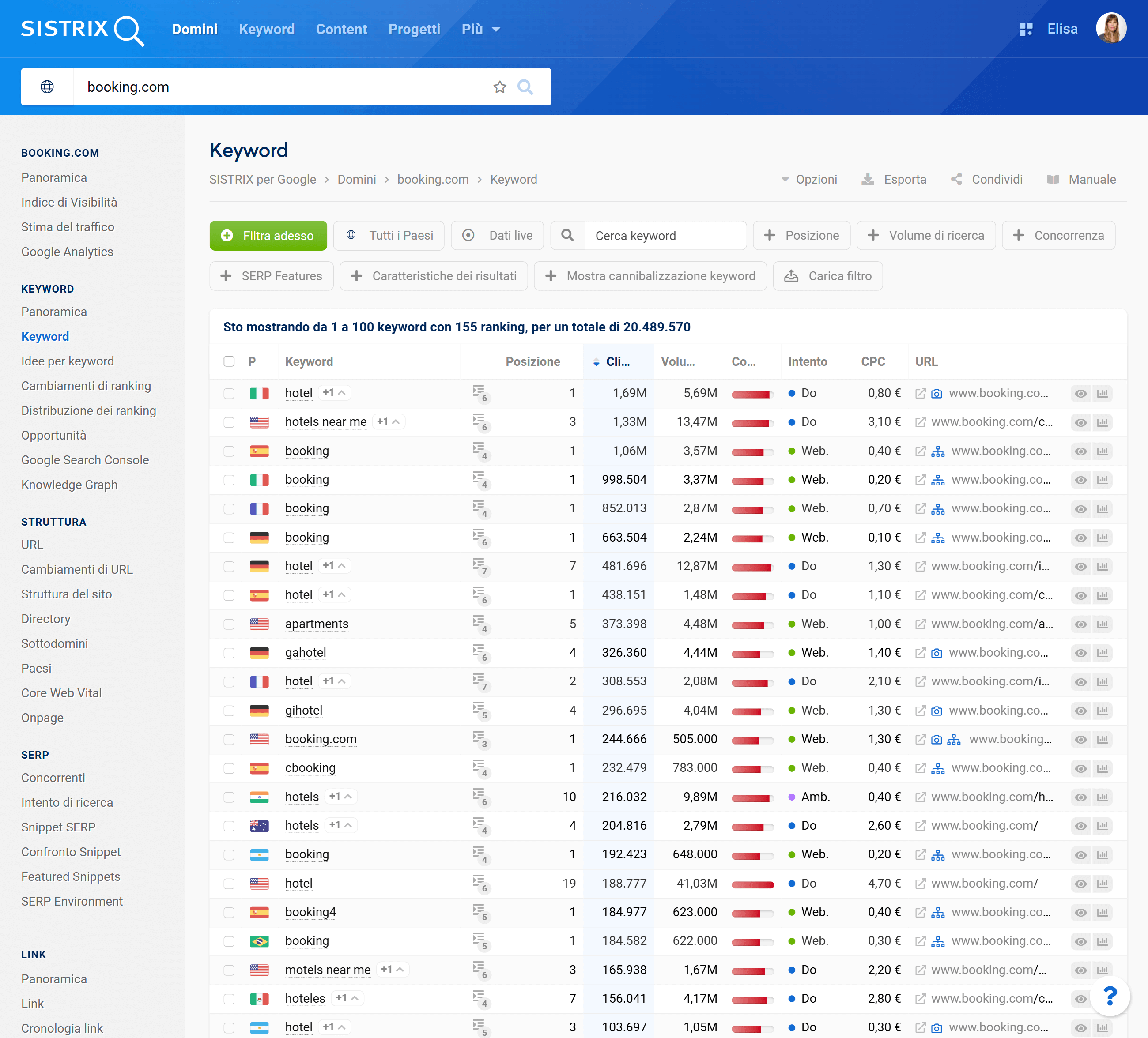
Task: Click the globe icon in the search bar
Action: tap(47, 86)
